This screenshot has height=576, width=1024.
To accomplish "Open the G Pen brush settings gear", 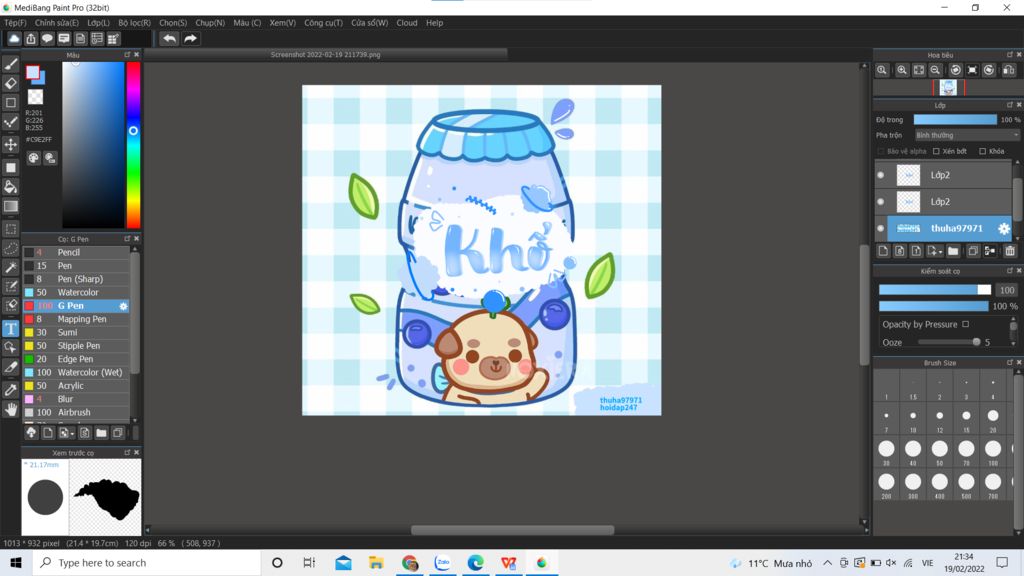I will click(x=123, y=306).
